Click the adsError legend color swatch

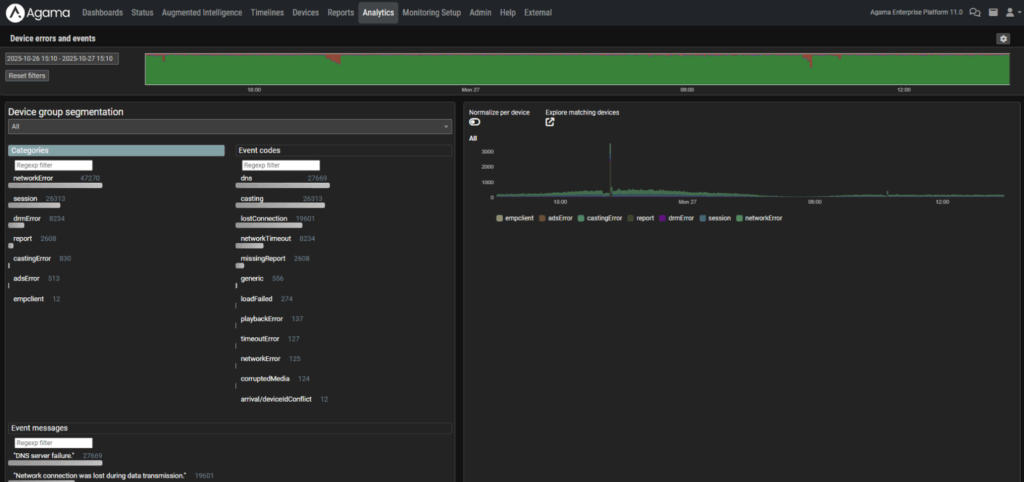543,217
